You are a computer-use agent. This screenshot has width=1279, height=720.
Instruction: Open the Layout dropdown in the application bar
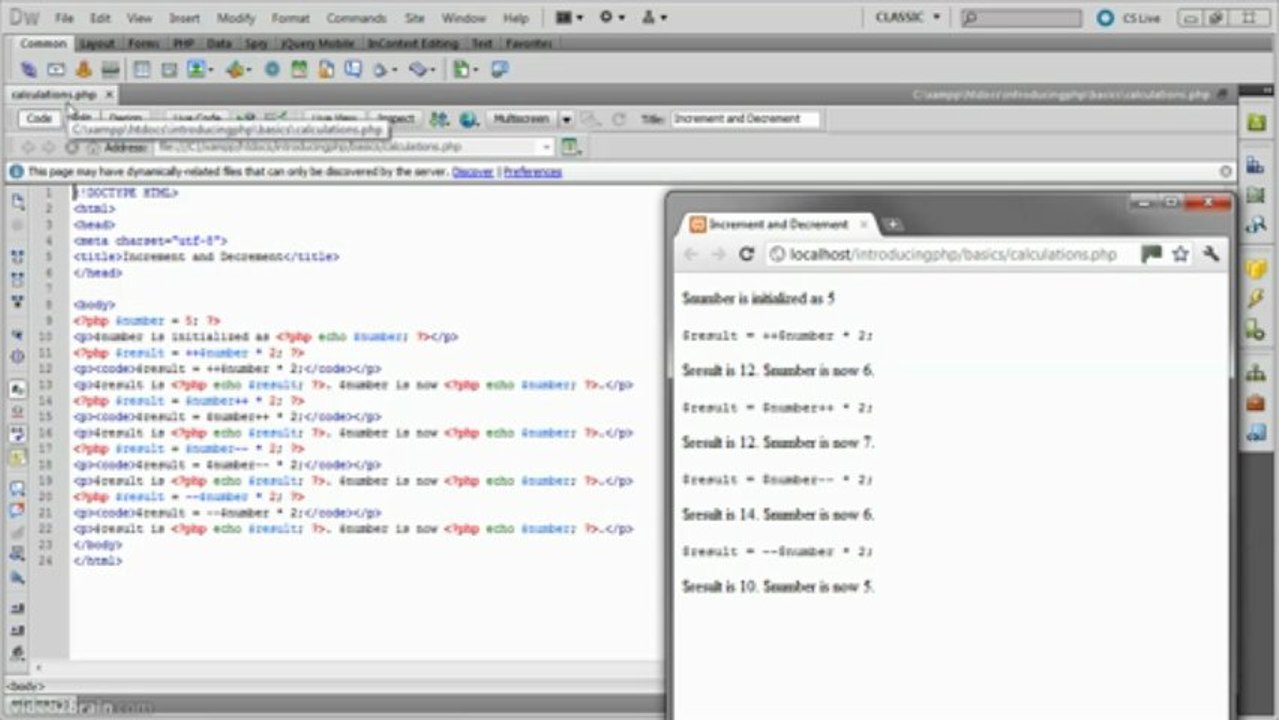click(x=569, y=18)
